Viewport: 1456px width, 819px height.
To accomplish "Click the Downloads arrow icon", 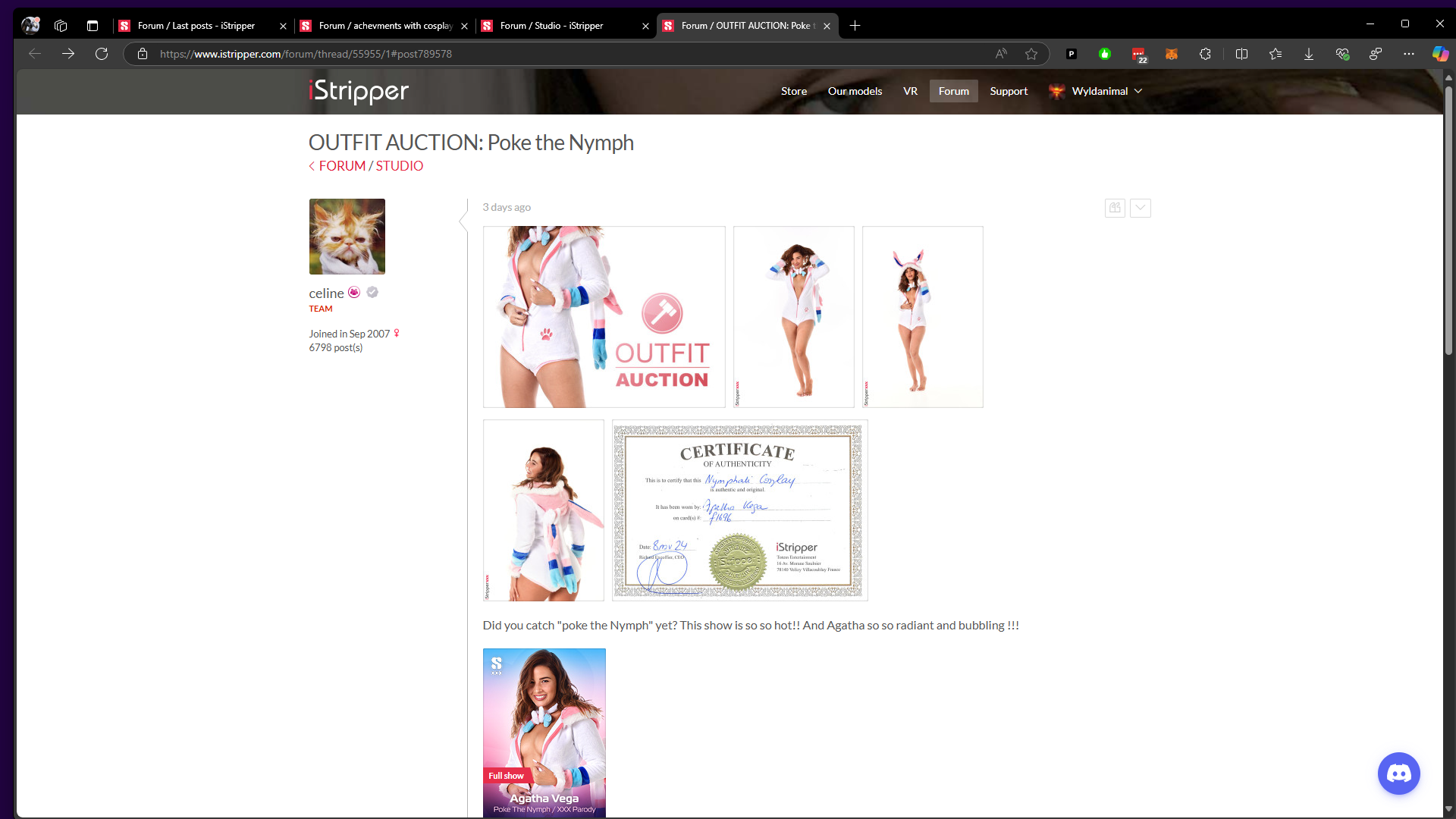I will coord(1309,54).
